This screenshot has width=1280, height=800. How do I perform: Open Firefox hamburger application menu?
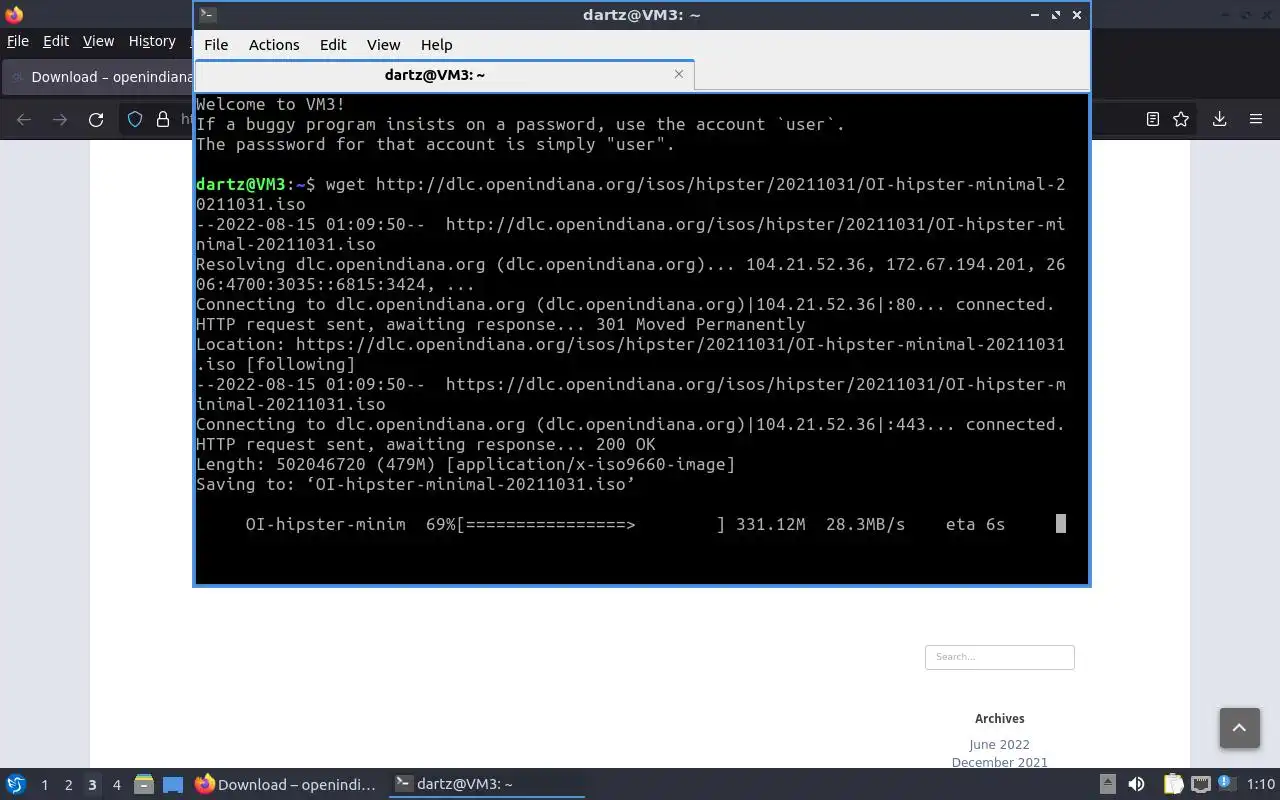click(x=1256, y=119)
